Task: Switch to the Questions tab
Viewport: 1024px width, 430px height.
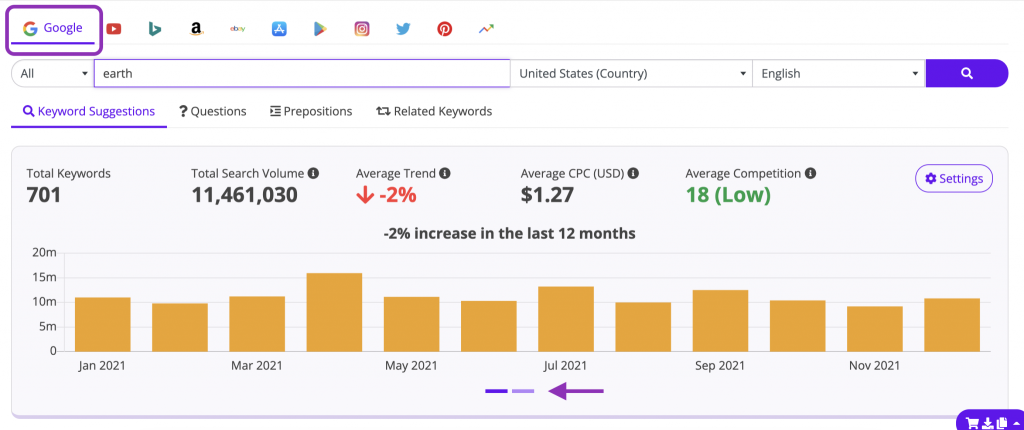Action: pos(213,111)
